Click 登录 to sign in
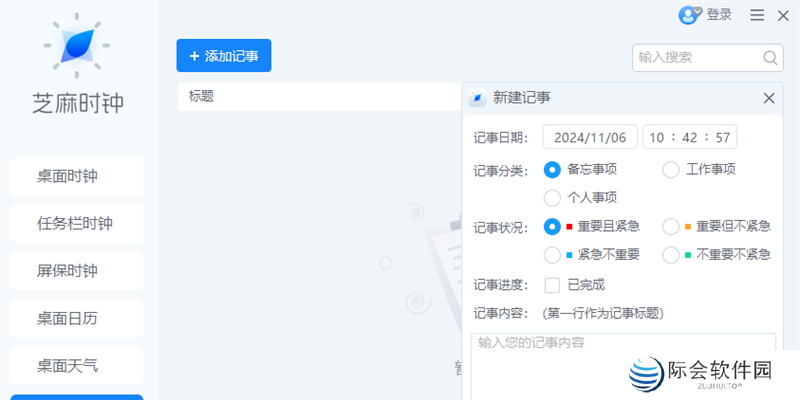 (x=719, y=15)
